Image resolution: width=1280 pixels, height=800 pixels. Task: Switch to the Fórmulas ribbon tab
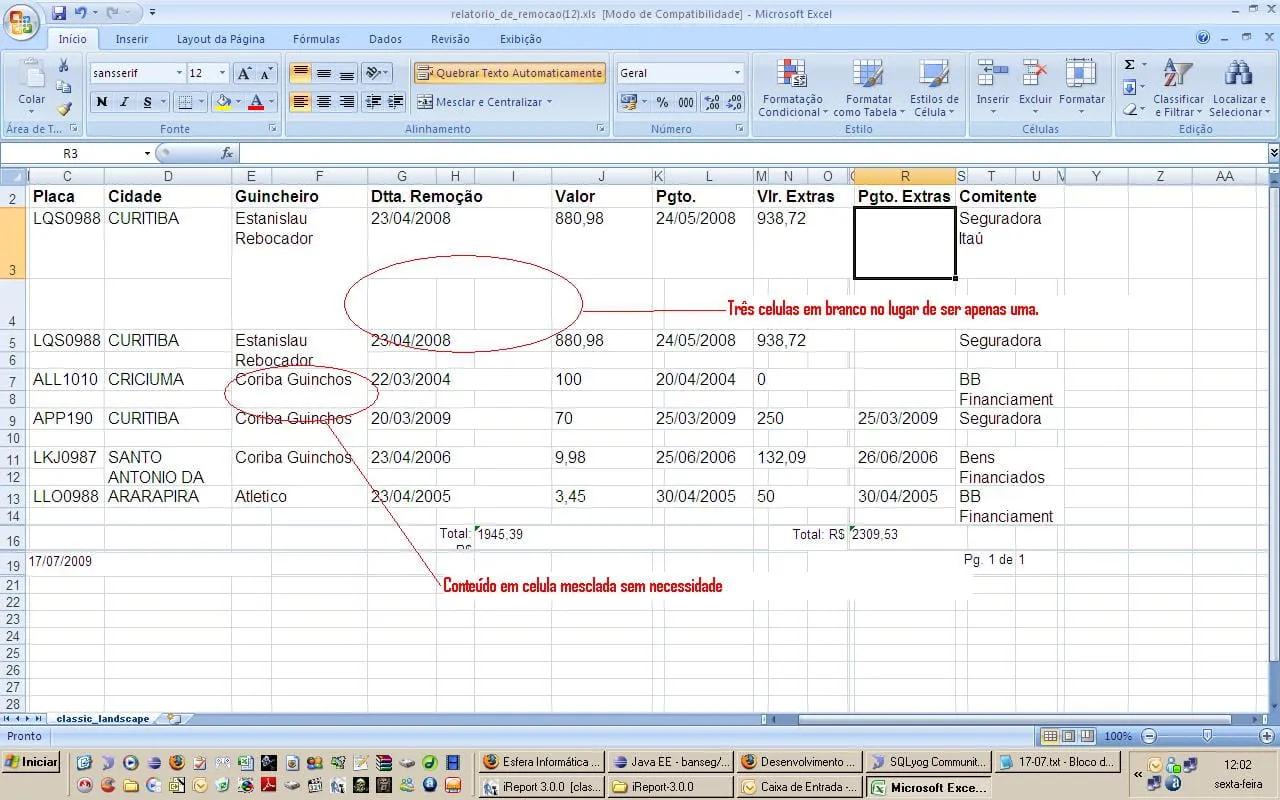point(316,39)
